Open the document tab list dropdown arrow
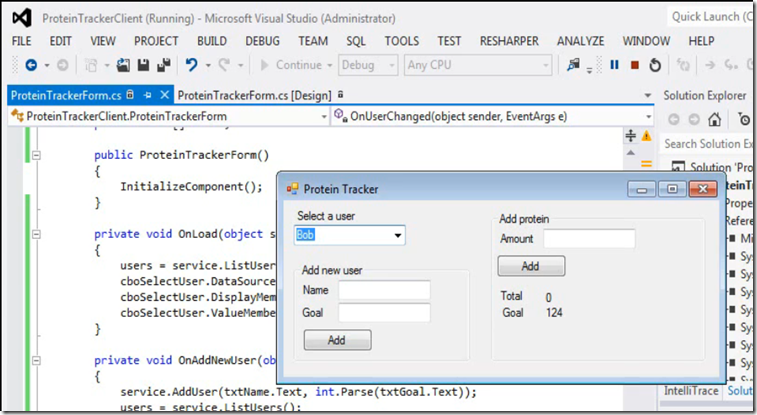The width and height of the screenshot is (757, 415). (648, 96)
